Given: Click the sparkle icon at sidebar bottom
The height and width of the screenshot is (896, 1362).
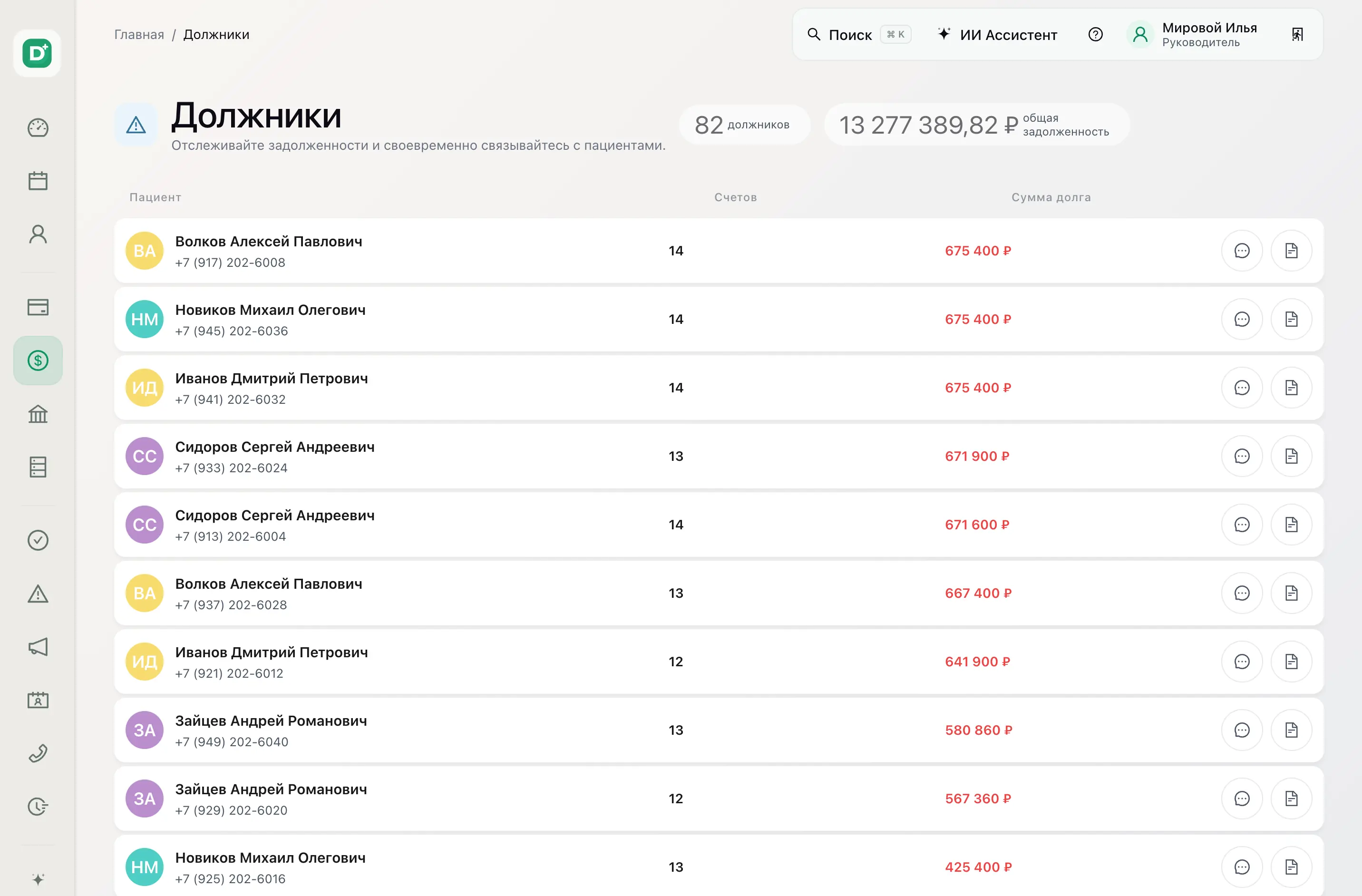Looking at the screenshot, I should [x=38, y=879].
